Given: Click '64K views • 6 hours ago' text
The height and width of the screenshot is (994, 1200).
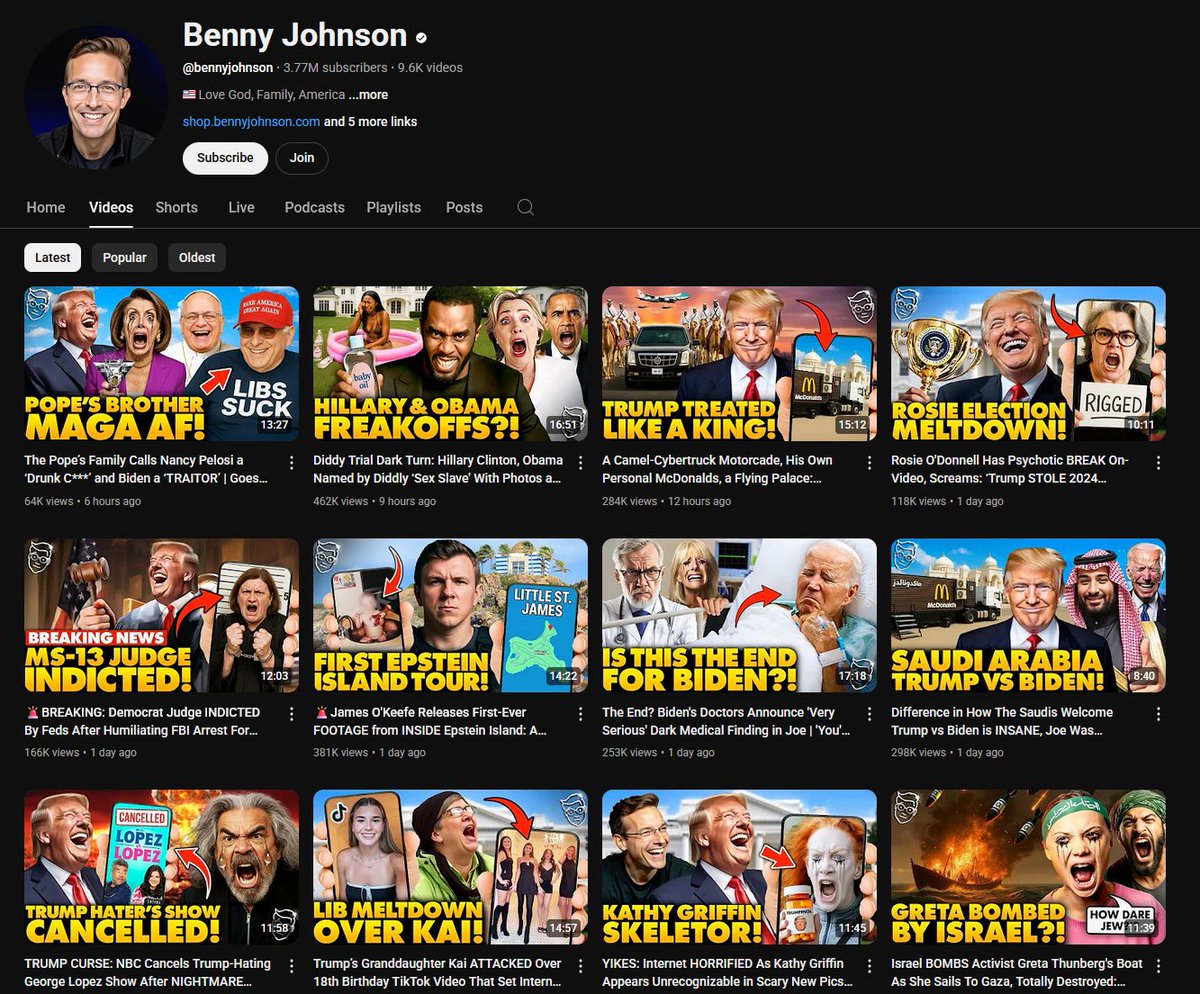Looking at the screenshot, I should (x=83, y=501).
